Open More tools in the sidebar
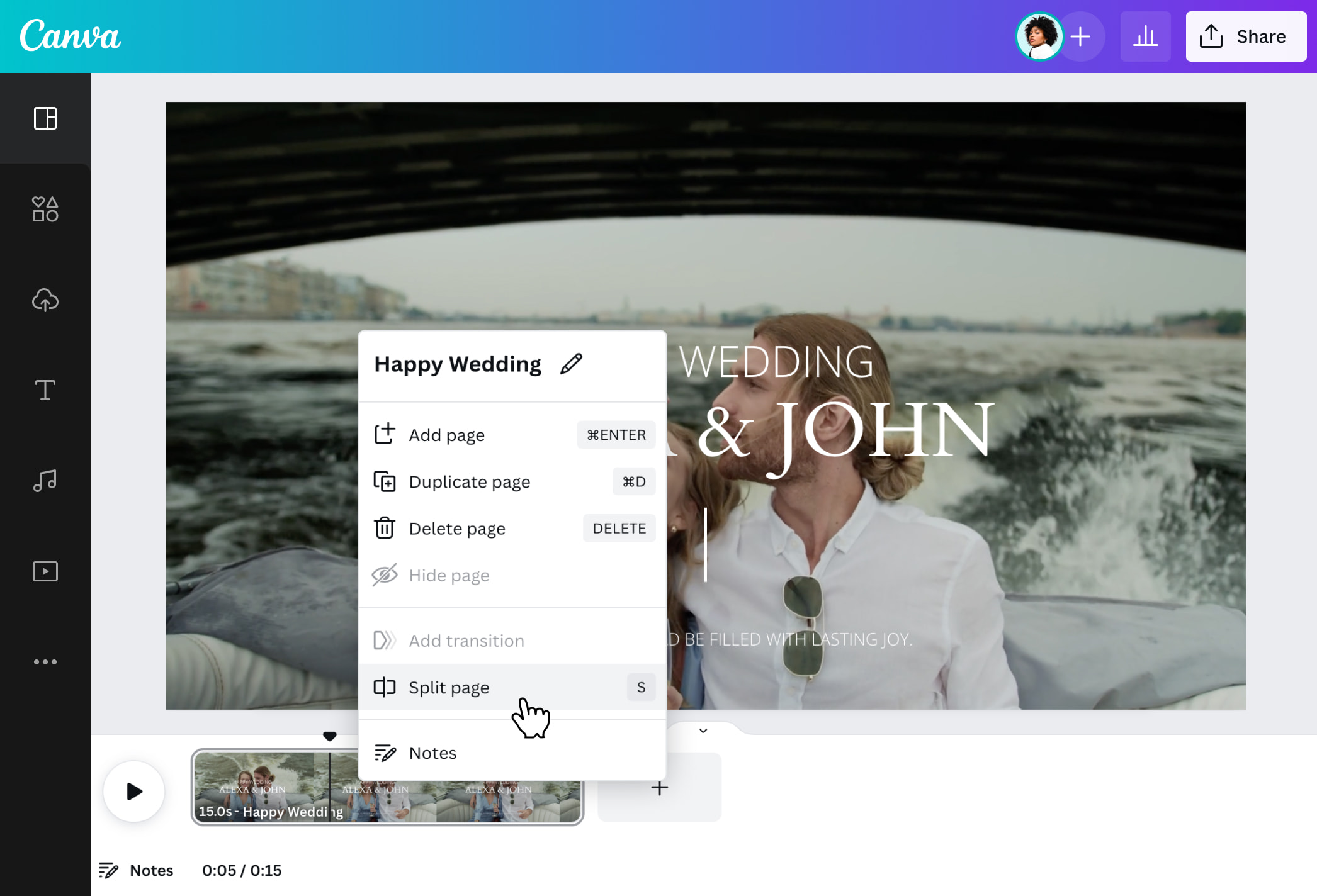Viewport: 1317px width, 896px height. click(x=45, y=661)
